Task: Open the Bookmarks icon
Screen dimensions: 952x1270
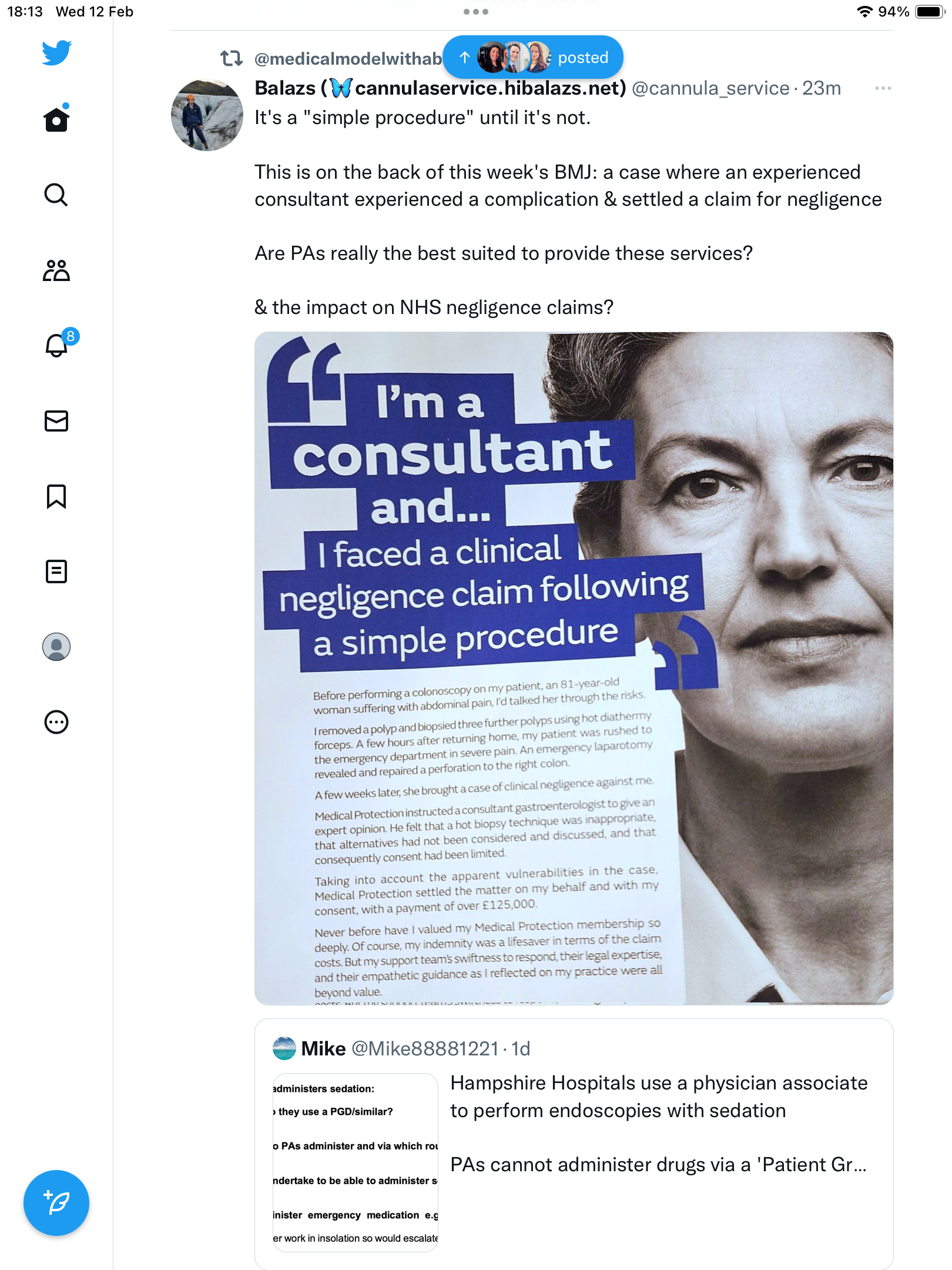Action: [x=56, y=496]
